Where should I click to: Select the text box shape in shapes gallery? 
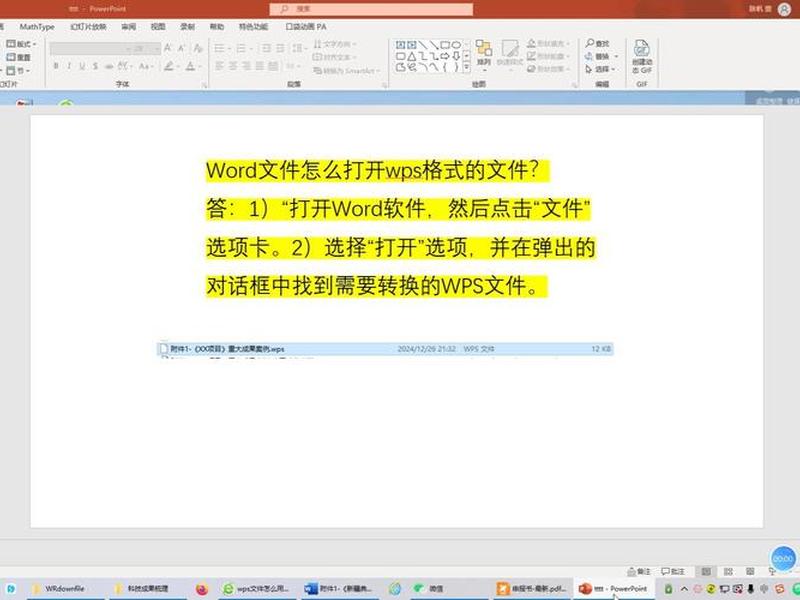click(401, 45)
